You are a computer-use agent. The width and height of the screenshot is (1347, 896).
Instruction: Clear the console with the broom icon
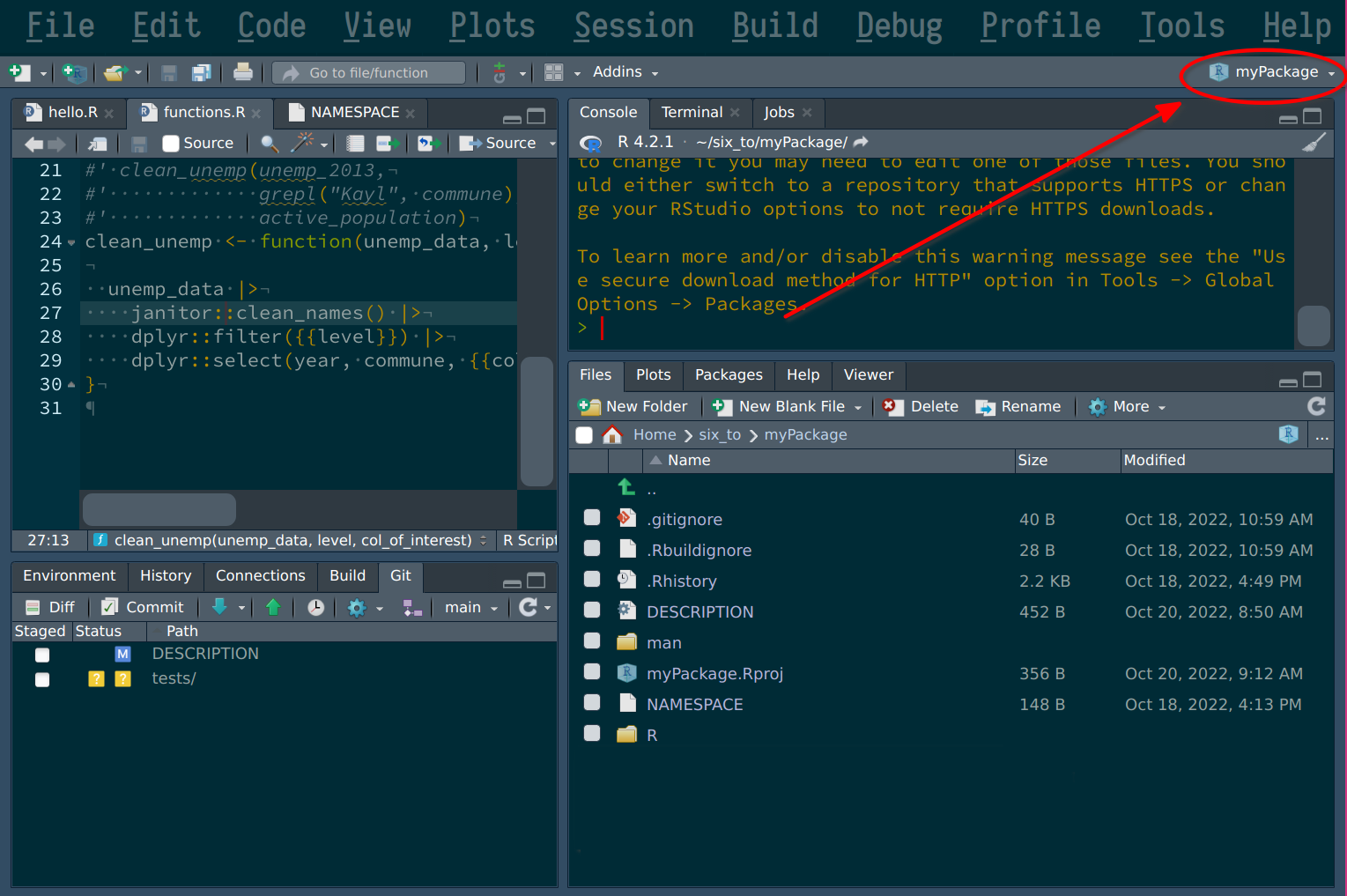(x=1314, y=143)
